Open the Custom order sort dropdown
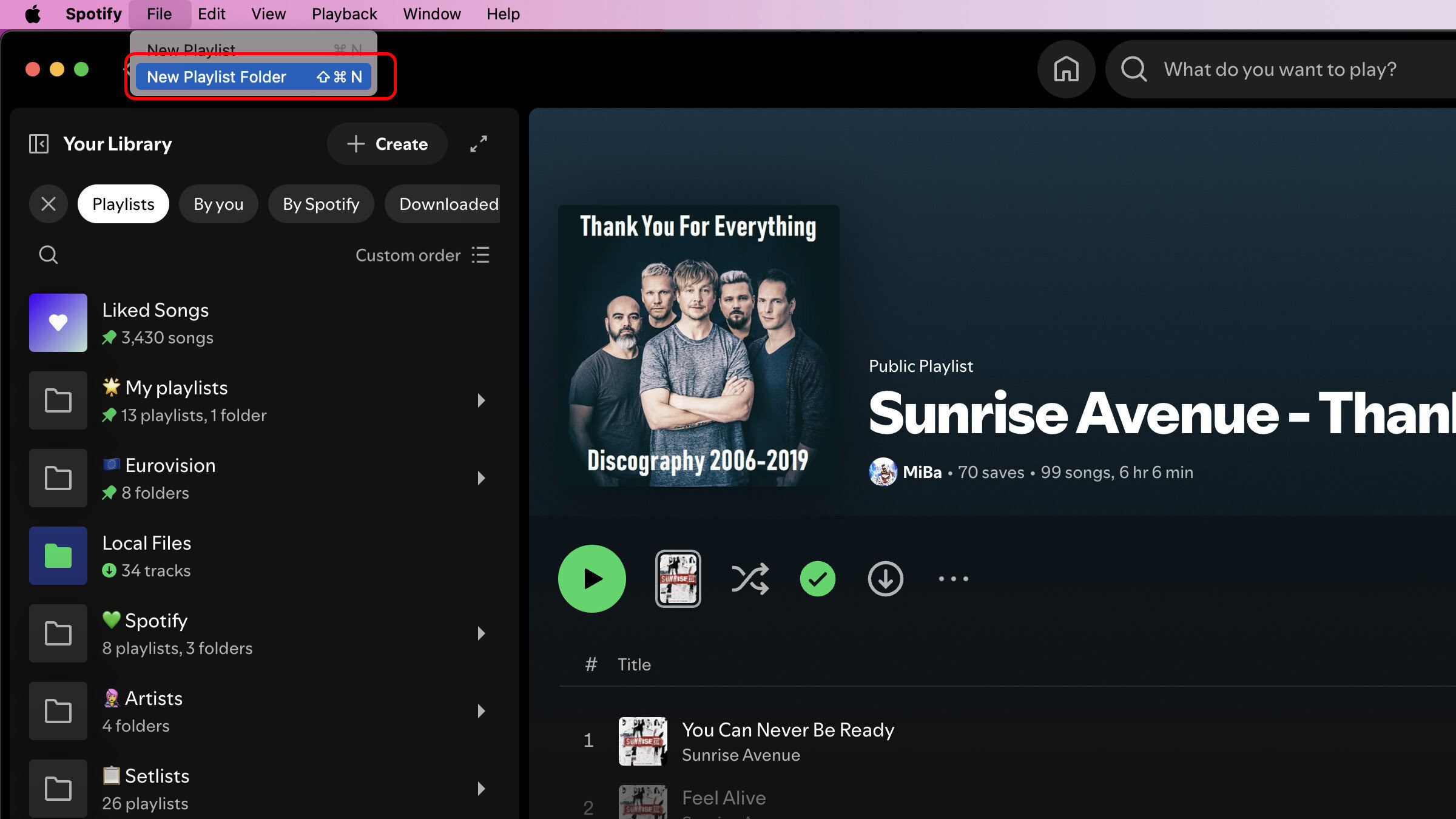1456x819 pixels. (422, 255)
